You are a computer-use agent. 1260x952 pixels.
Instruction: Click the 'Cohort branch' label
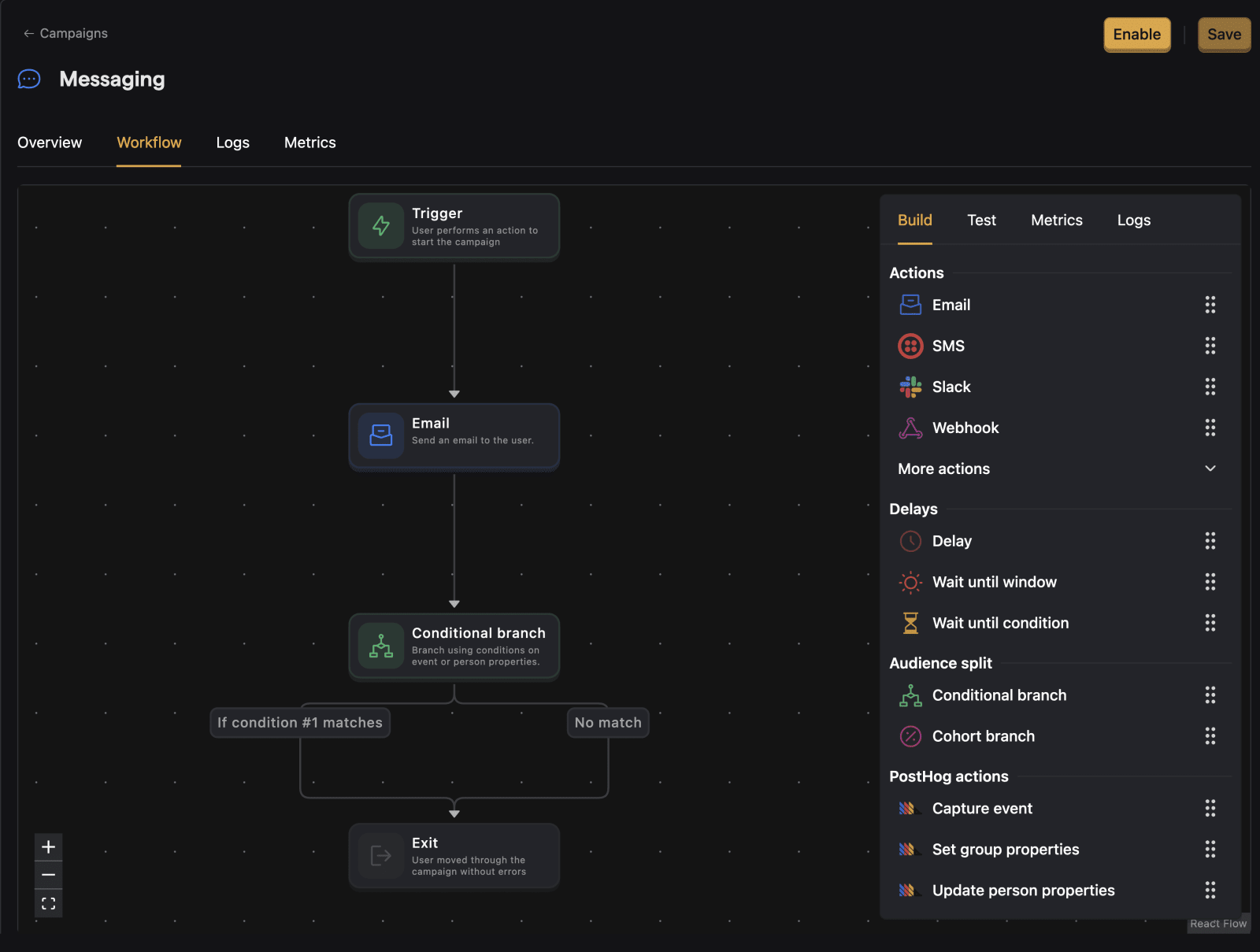click(x=984, y=736)
